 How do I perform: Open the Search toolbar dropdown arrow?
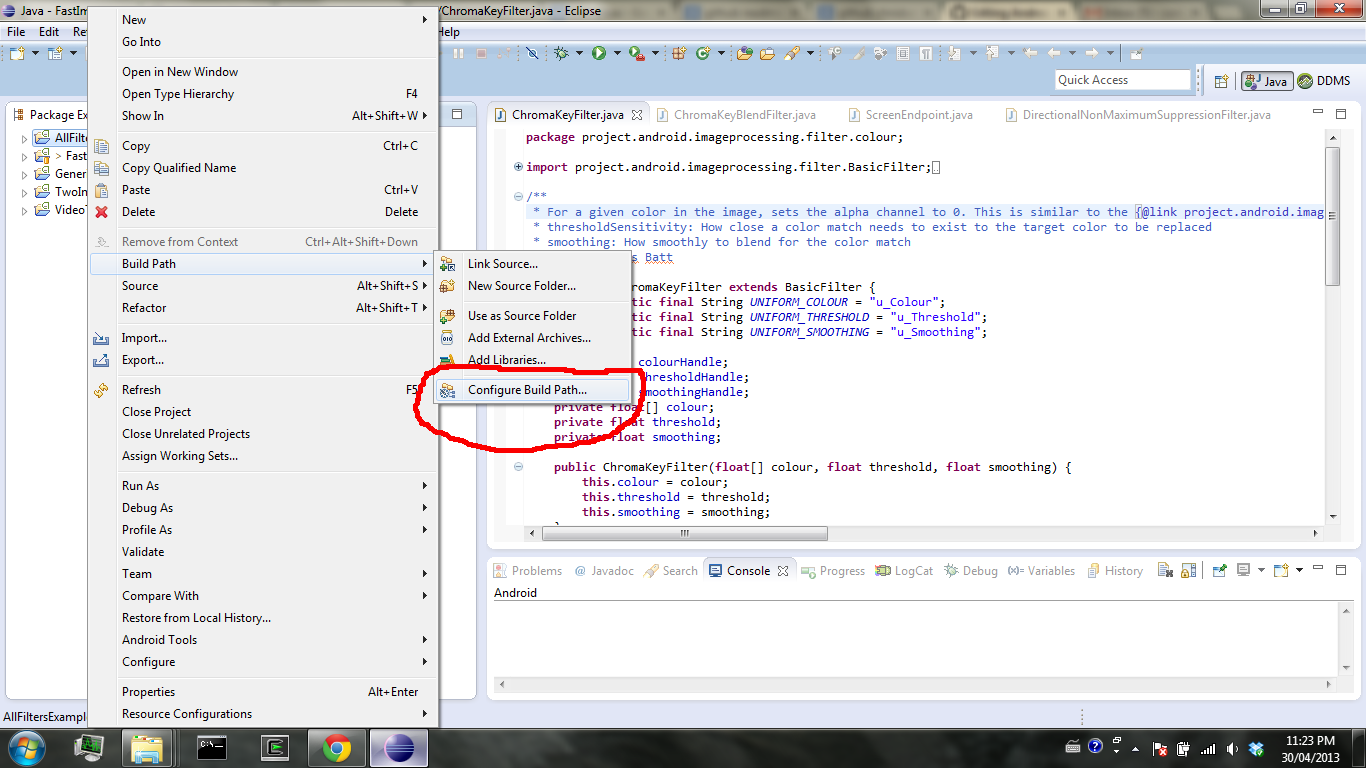[x=810, y=53]
